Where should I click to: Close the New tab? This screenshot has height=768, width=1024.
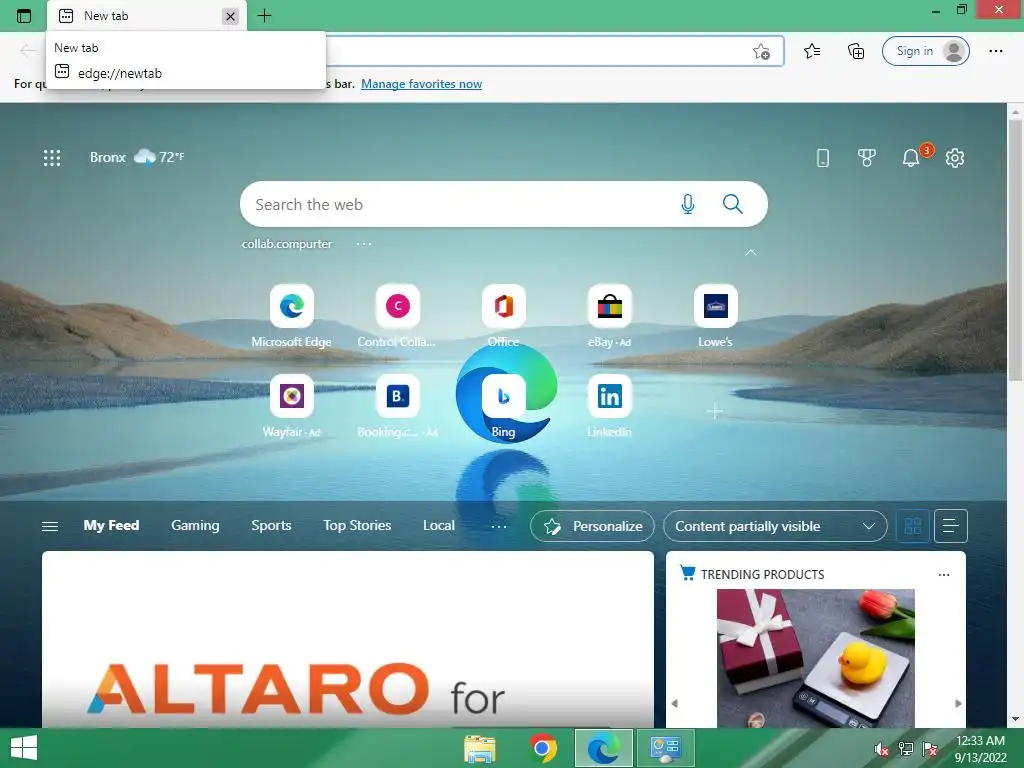click(231, 16)
